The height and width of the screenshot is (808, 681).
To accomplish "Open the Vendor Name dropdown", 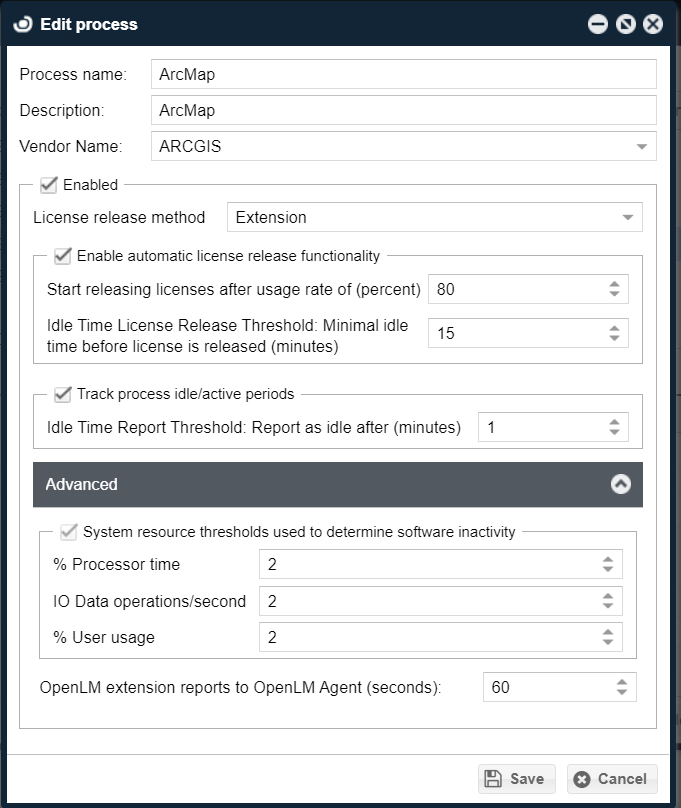I will [641, 147].
